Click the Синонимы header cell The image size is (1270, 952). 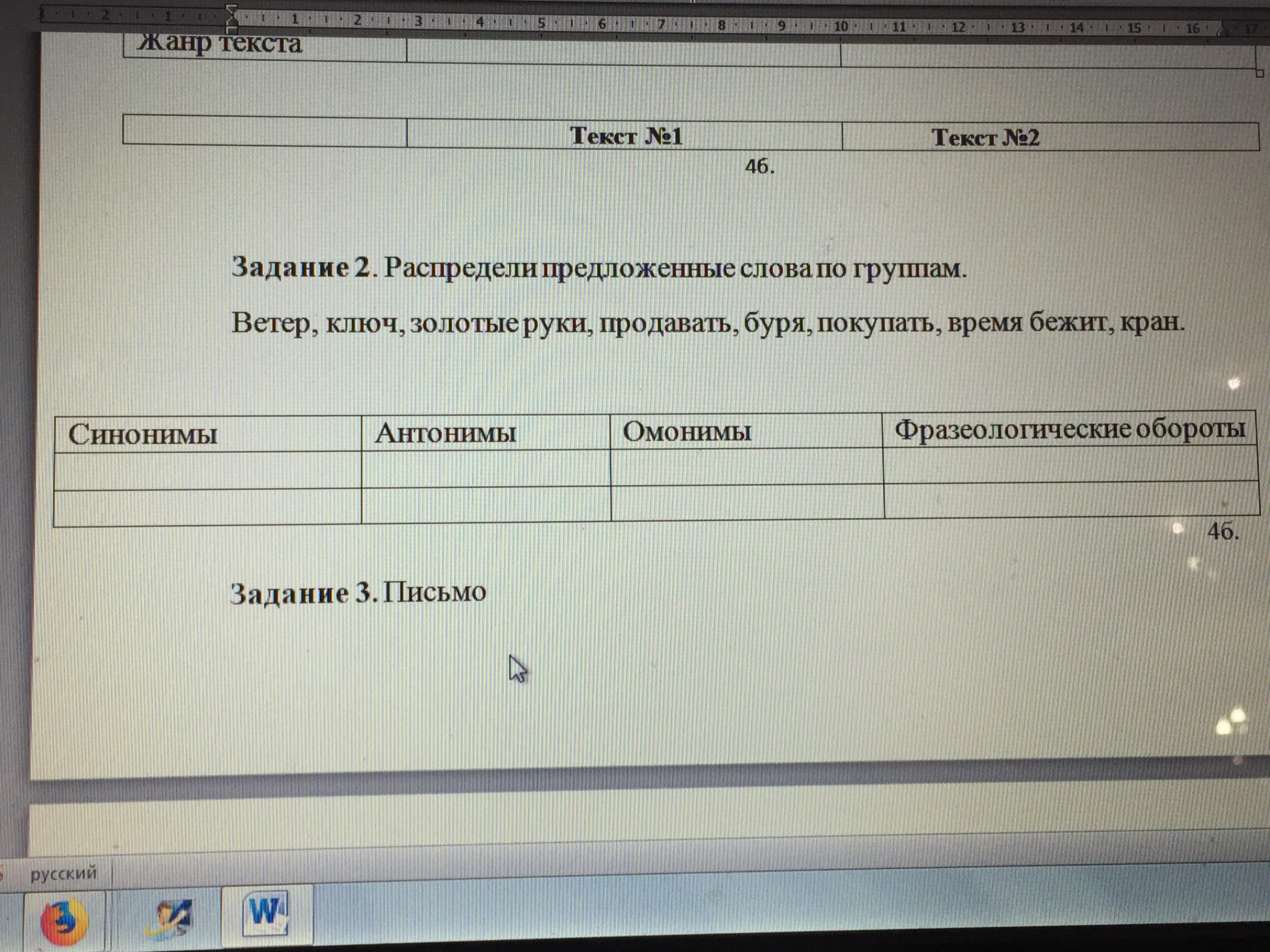click(207, 434)
